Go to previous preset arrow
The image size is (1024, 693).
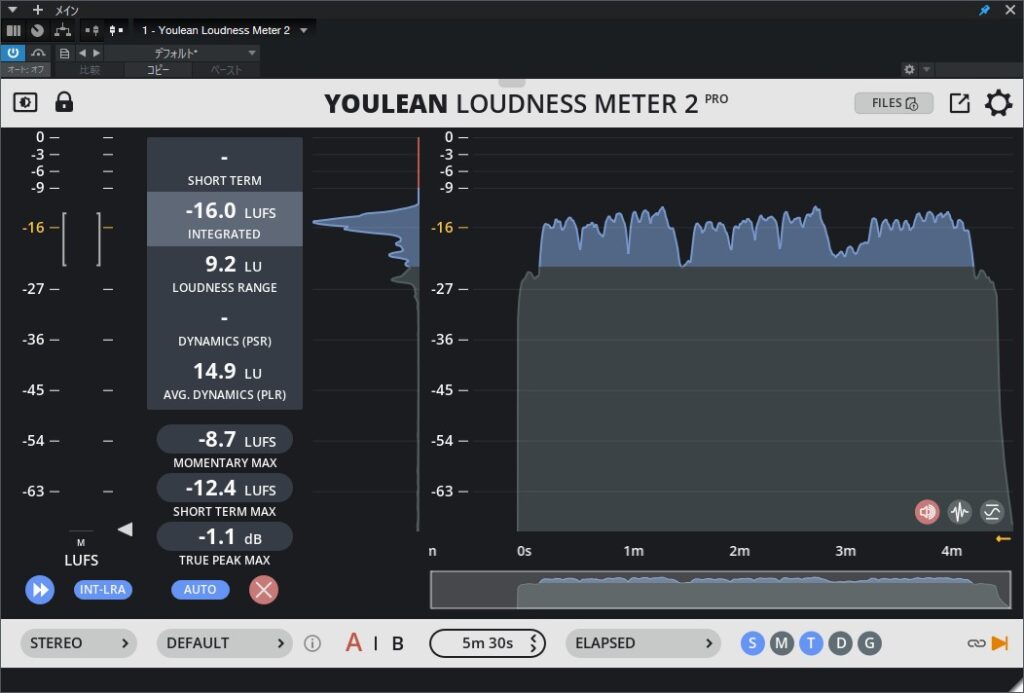[82, 53]
